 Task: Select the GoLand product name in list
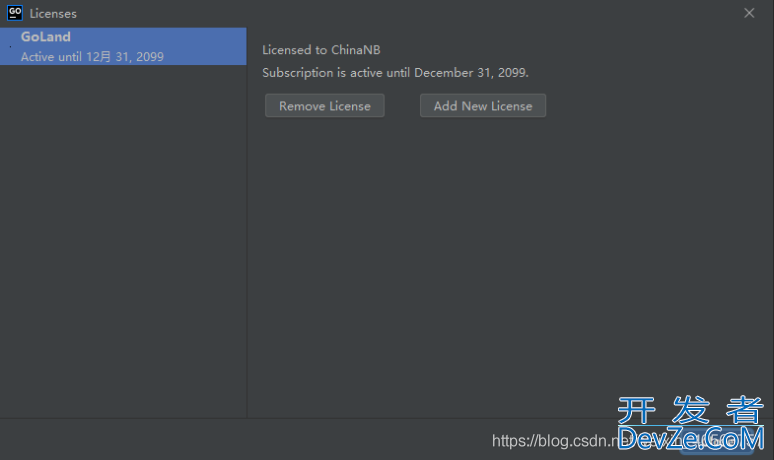(x=45, y=37)
